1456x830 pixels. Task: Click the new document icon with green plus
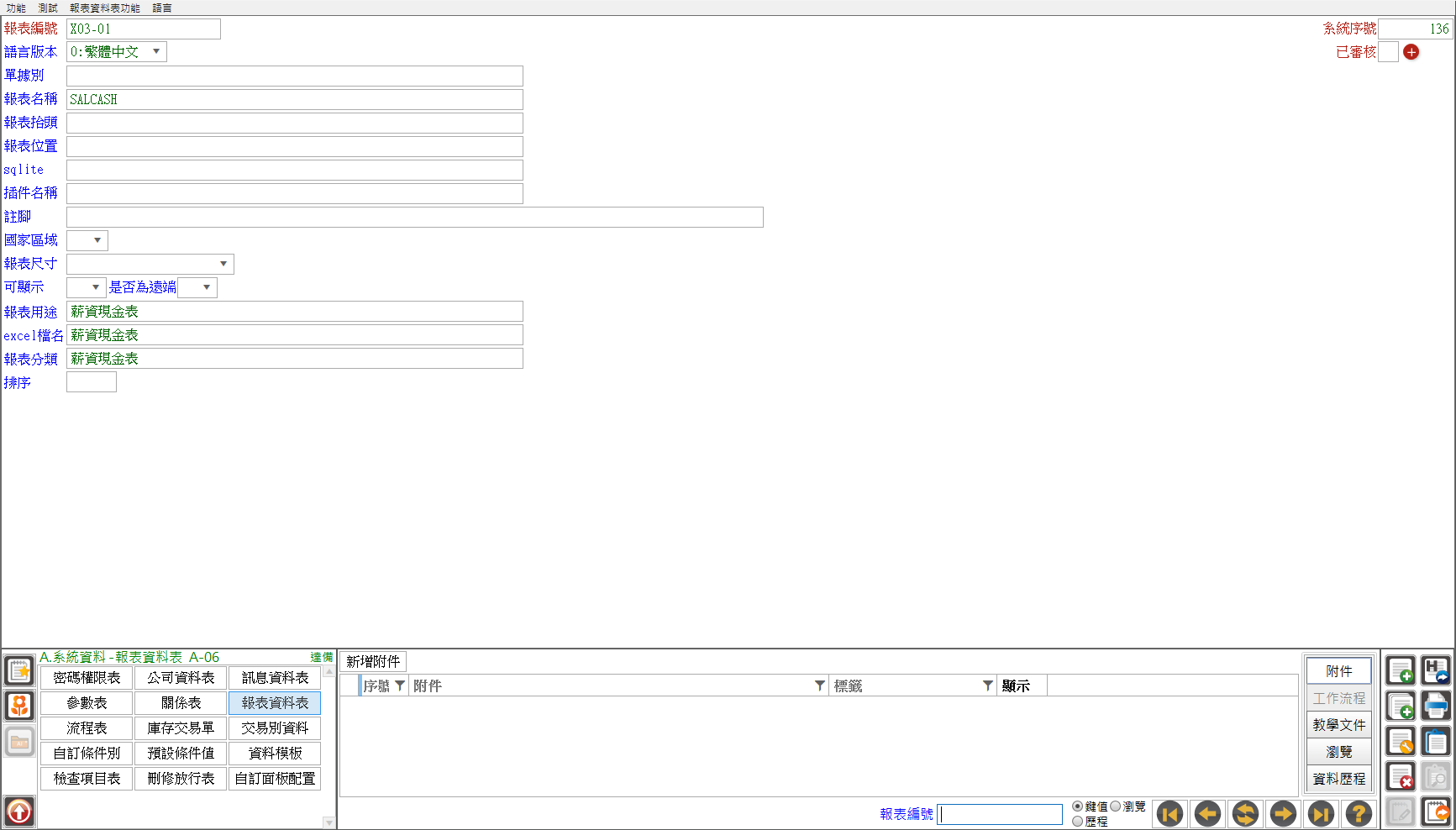[1401, 671]
